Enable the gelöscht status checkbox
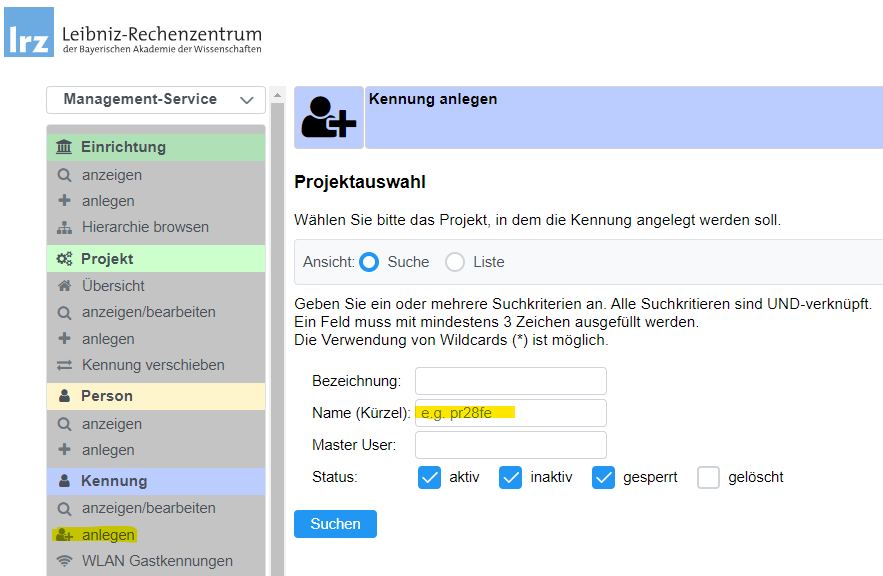883x576 pixels. (708, 477)
